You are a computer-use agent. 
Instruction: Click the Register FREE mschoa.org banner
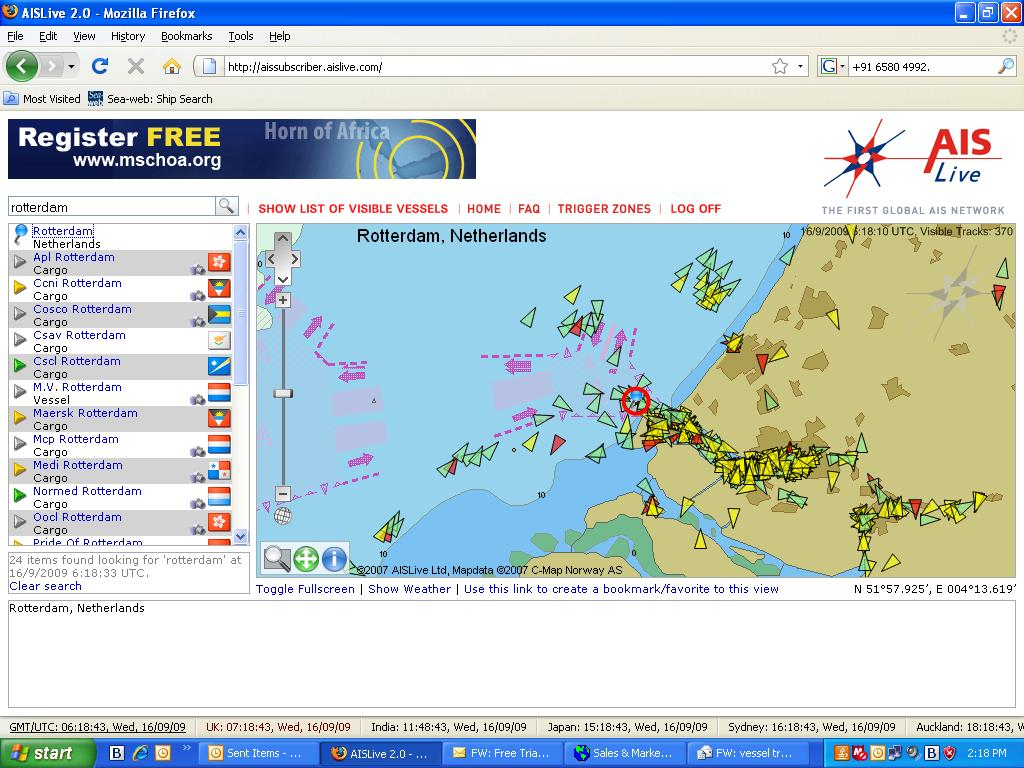(x=242, y=149)
